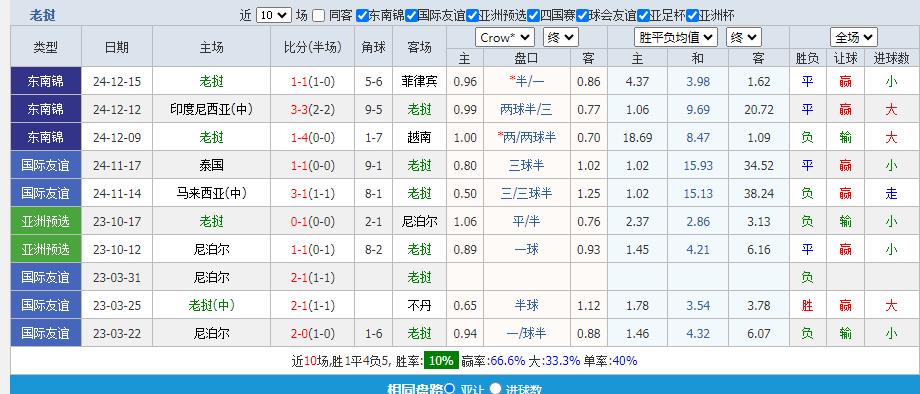Open 印度尼西亚(中) home team link
Viewport: 920px width, 394px height.
(x=211, y=109)
